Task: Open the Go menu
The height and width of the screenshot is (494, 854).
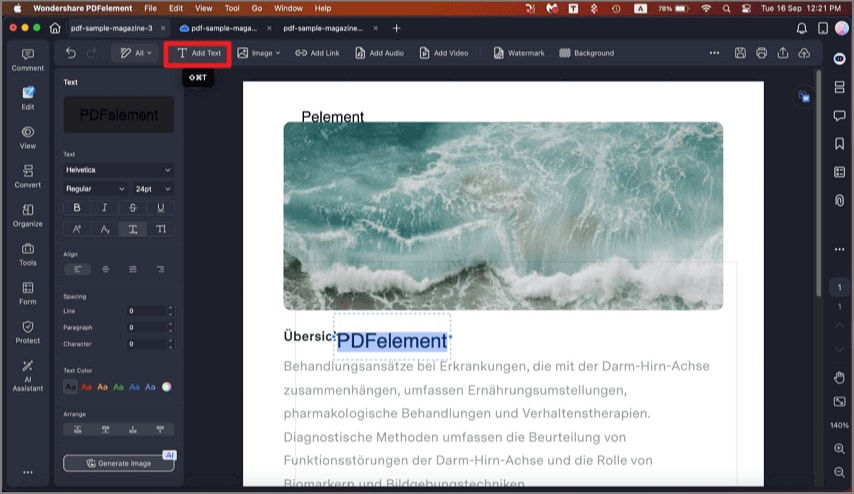Action: (257, 8)
